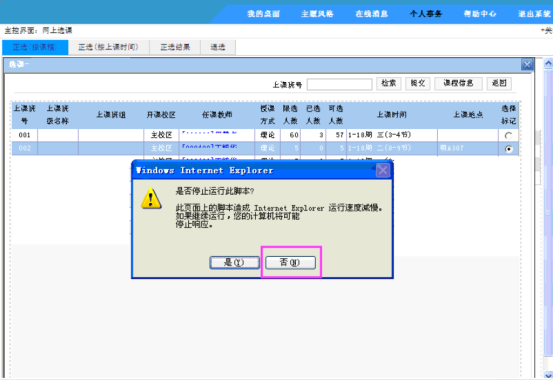Click the 上课班号 input field
The width and height of the screenshot is (554, 381).
(340, 84)
